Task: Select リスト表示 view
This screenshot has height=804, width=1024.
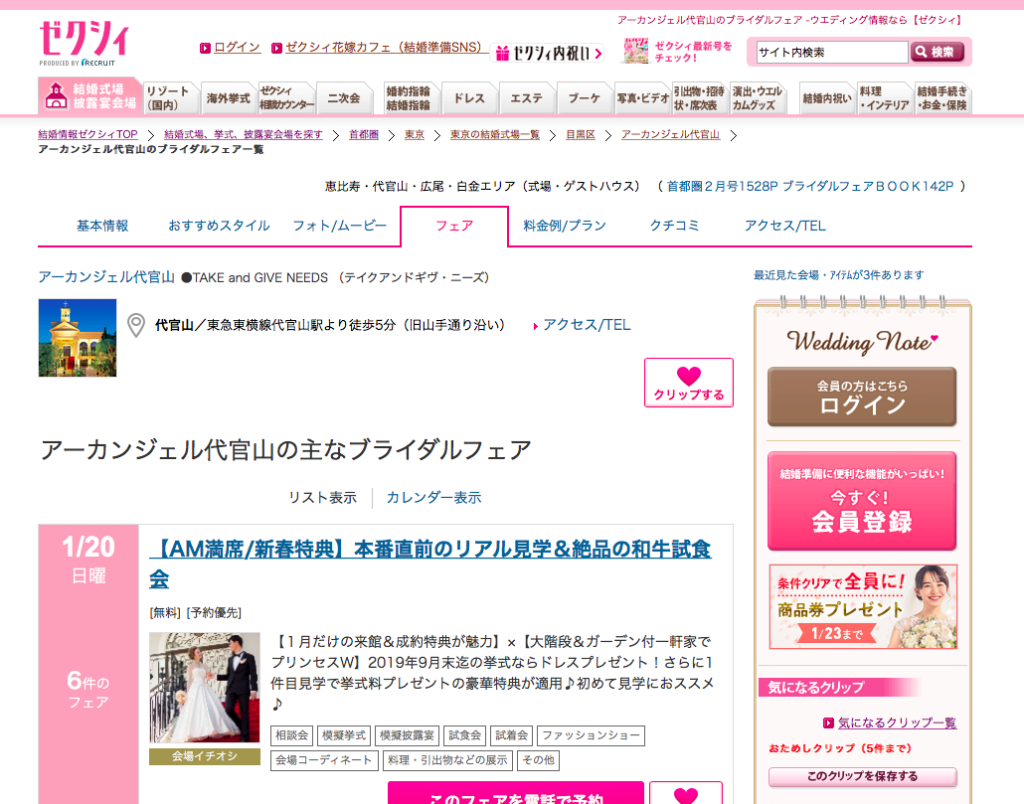Action: click(323, 498)
